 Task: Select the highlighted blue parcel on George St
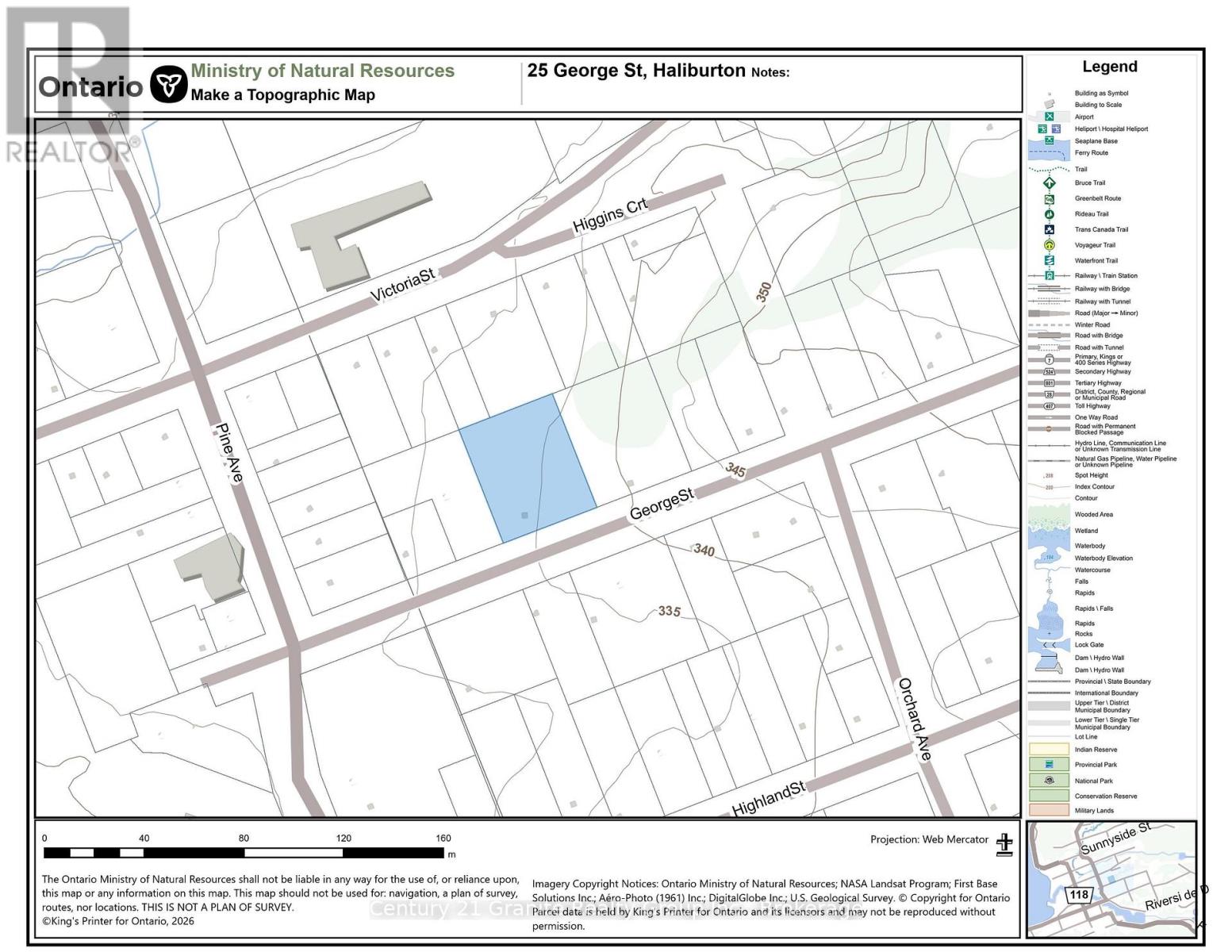pyautogui.click(x=527, y=466)
